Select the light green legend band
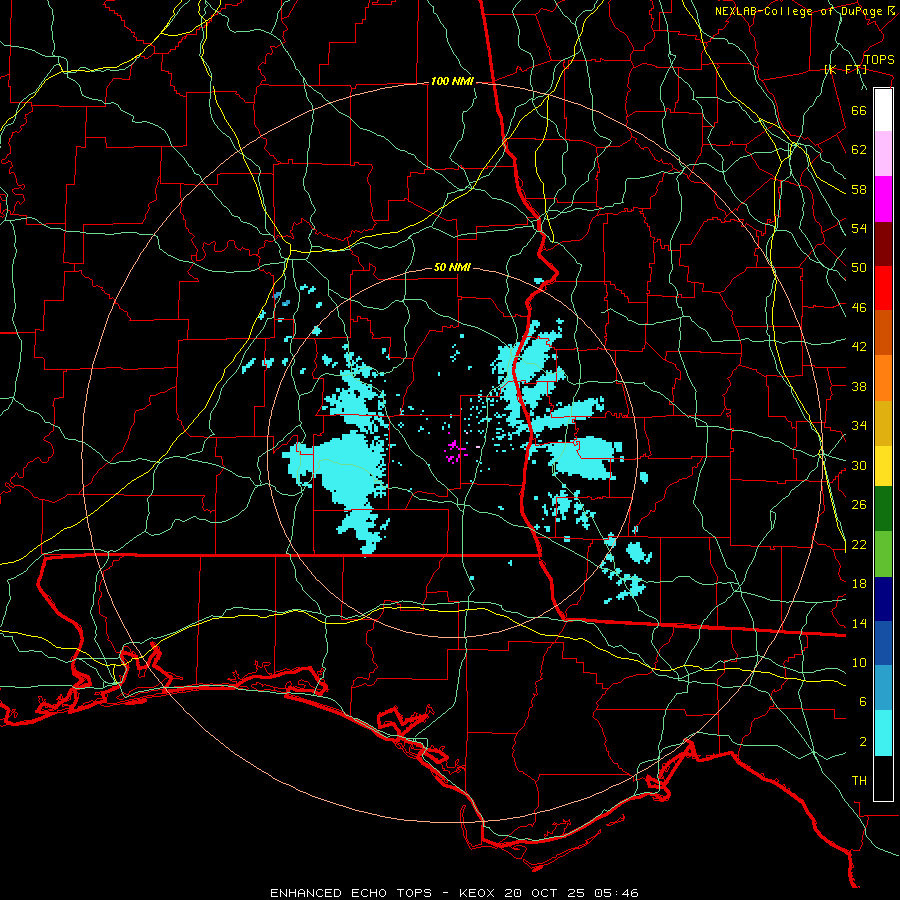This screenshot has height=900, width=900. click(x=883, y=553)
